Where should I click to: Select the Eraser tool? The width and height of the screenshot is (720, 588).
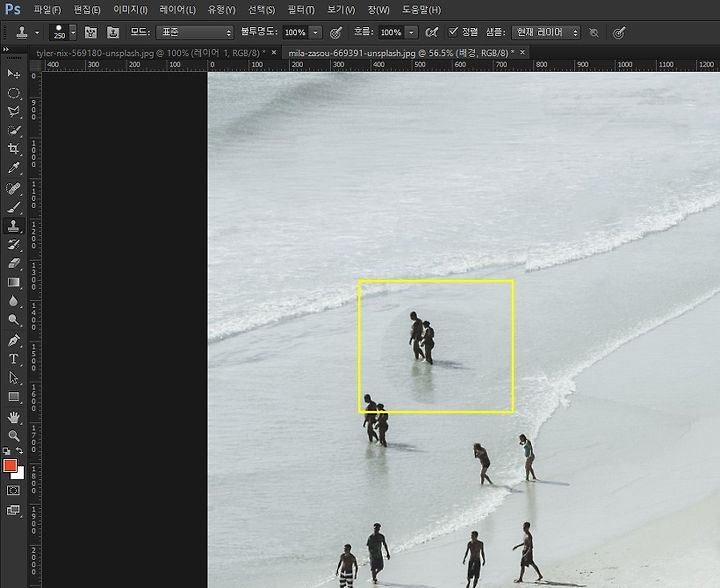click(x=14, y=263)
